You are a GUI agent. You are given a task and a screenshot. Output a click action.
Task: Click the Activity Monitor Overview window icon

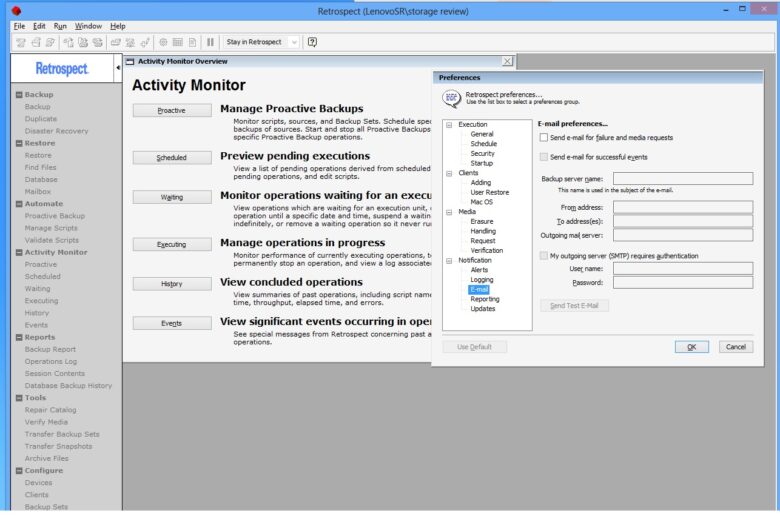point(130,62)
